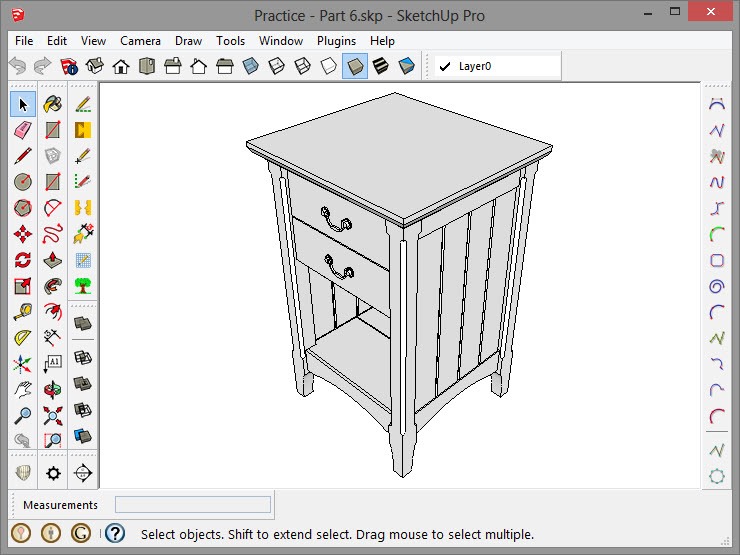Viewport: 740px width, 555px height.
Task: Pick the Tape Measure tool
Action: tap(23, 312)
